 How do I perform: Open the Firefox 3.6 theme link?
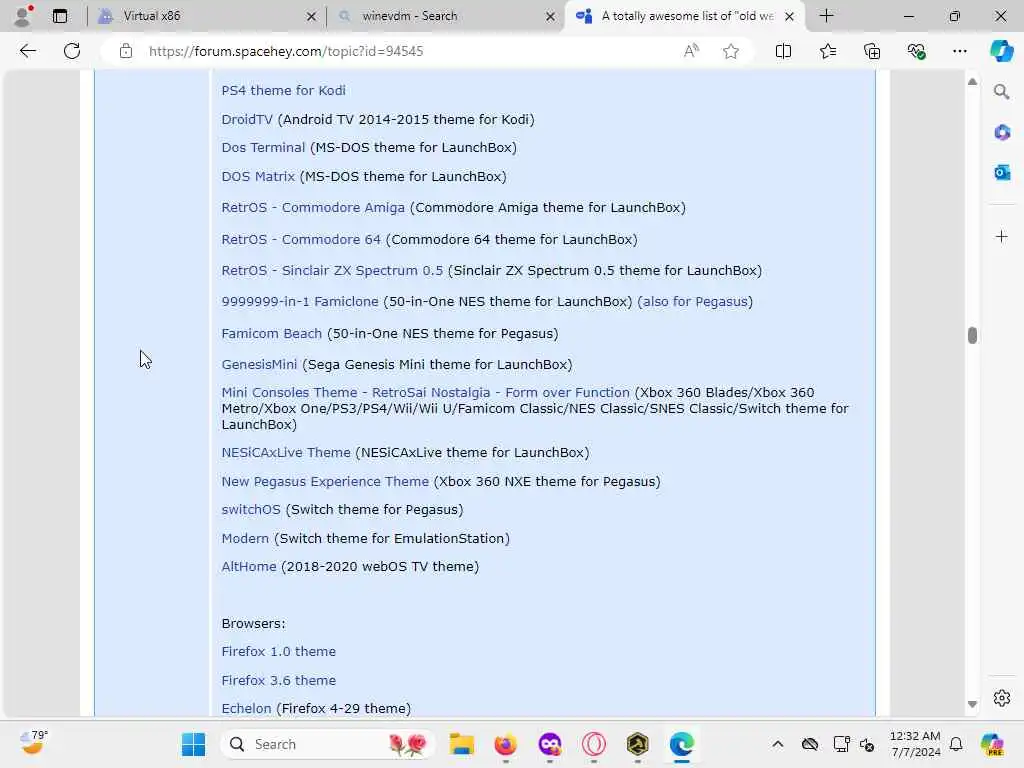[x=278, y=679]
